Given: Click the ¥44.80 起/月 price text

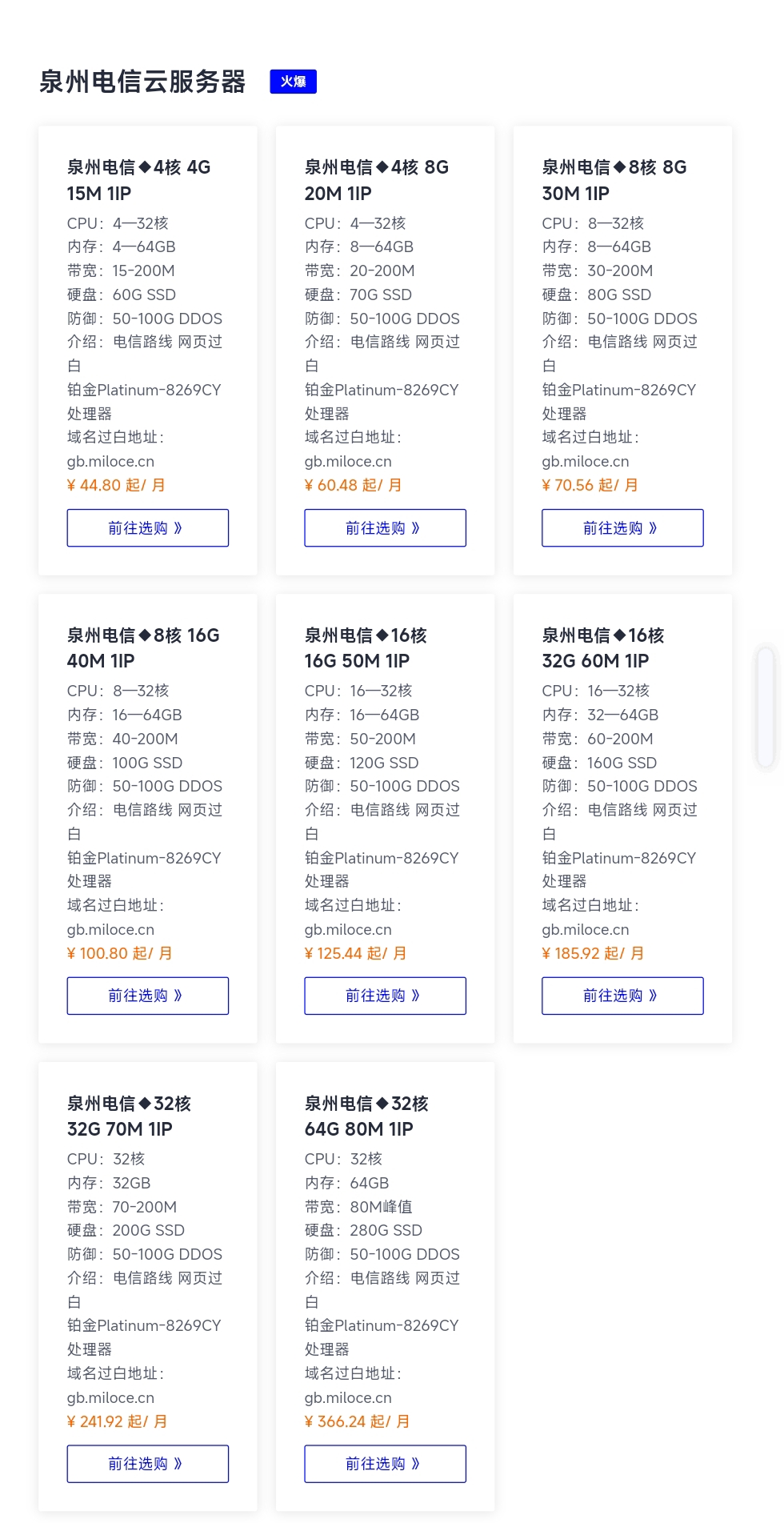Looking at the screenshot, I should (116, 485).
